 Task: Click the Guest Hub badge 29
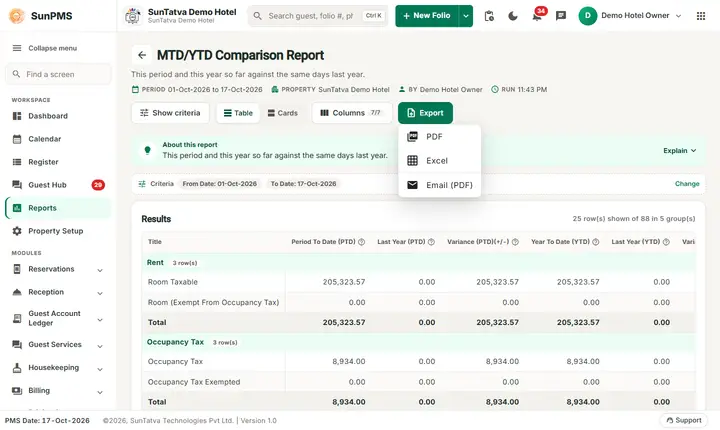(x=98, y=185)
